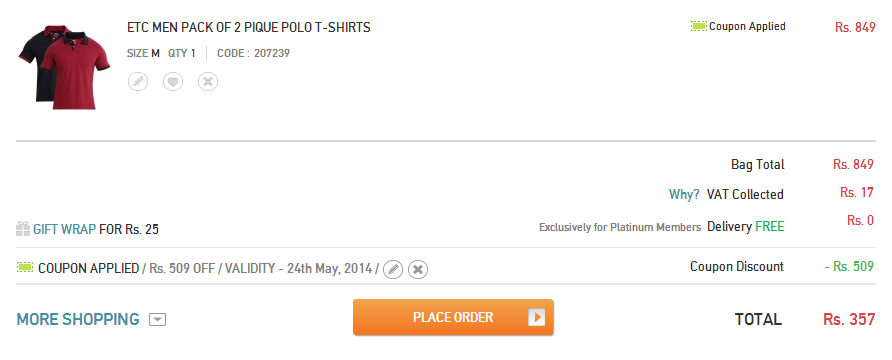Expand the More Shopping dropdown arrow

(x=158, y=320)
